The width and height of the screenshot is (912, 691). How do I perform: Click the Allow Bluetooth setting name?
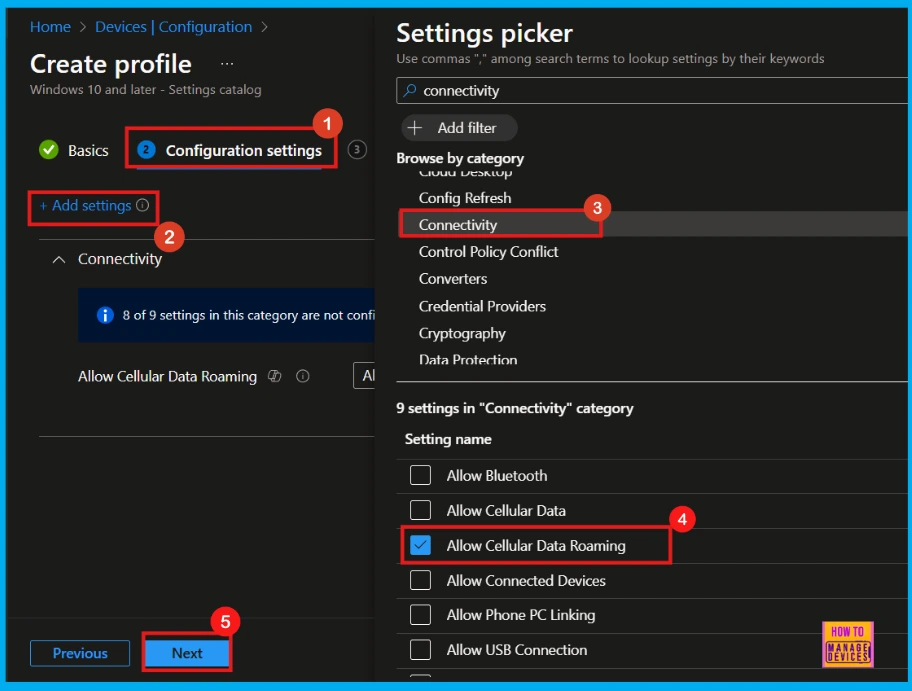click(x=497, y=476)
